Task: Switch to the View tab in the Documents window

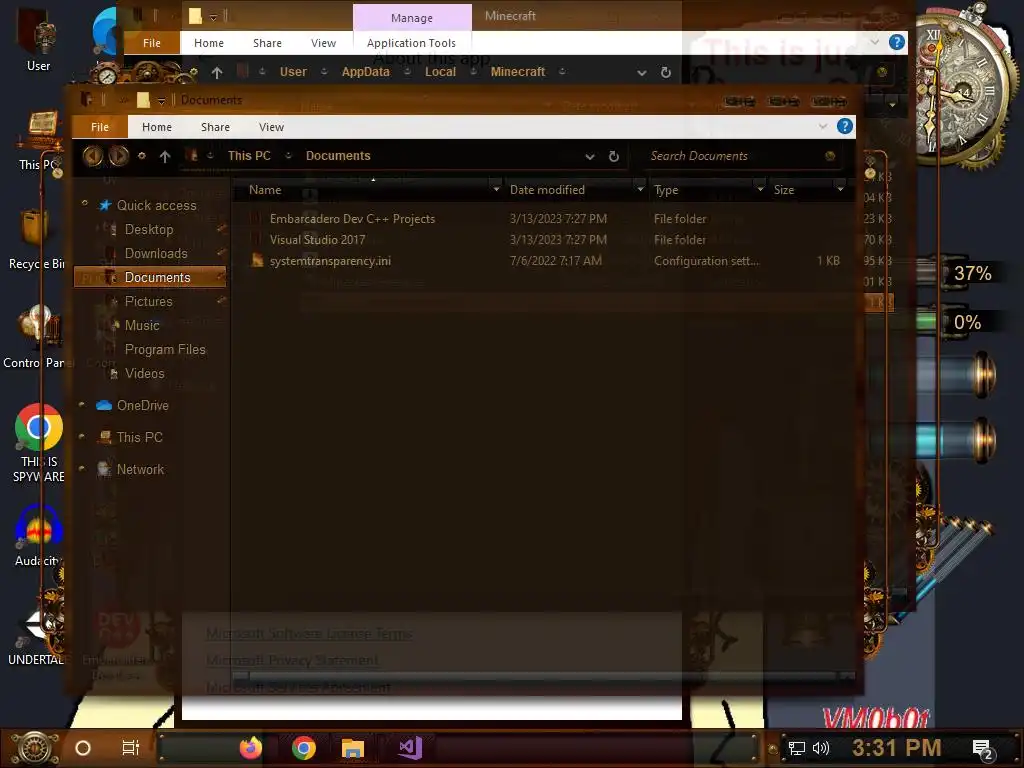Action: point(271,127)
